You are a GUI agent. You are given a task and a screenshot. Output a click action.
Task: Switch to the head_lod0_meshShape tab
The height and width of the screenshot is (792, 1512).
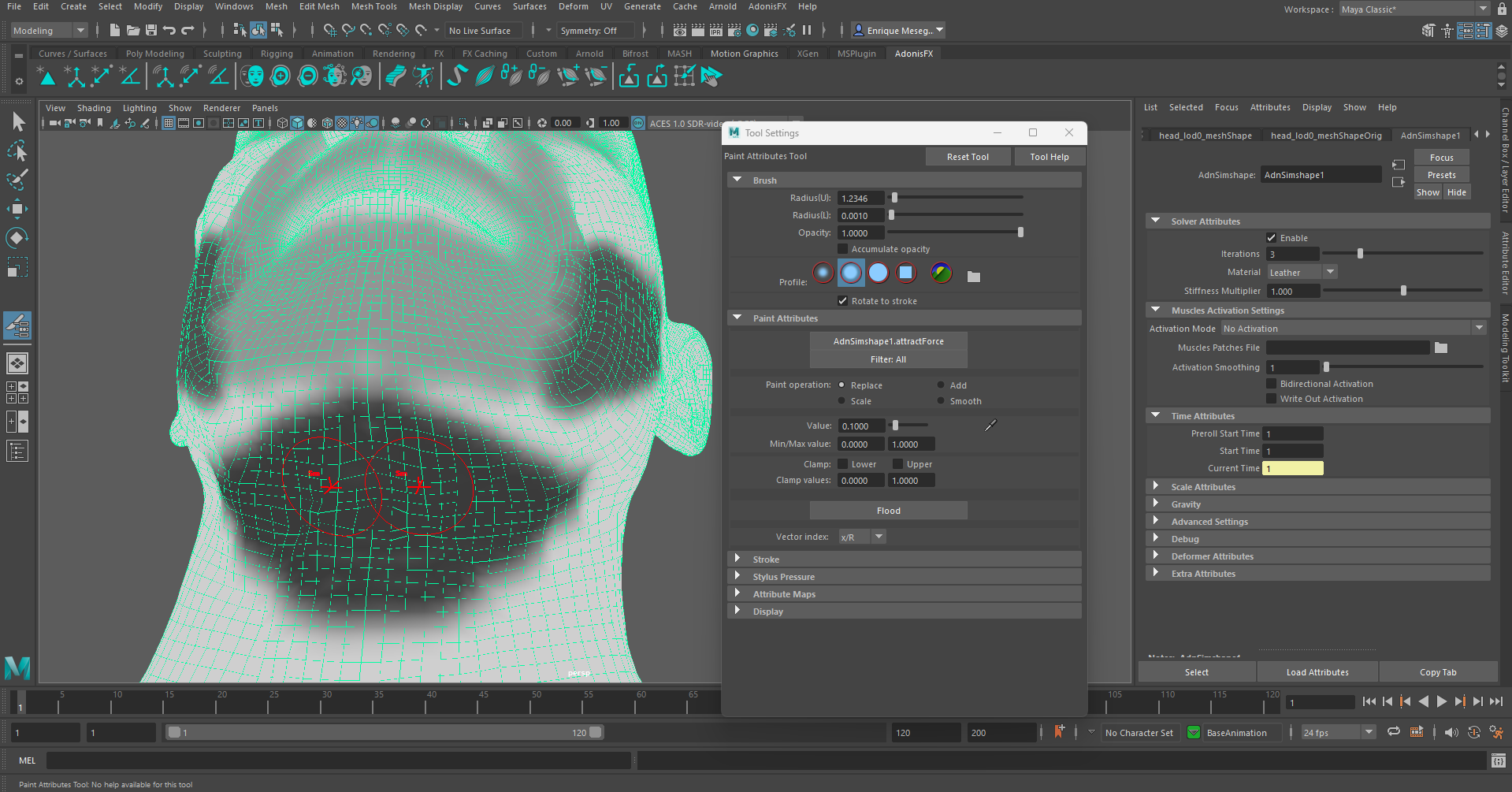(x=1205, y=136)
